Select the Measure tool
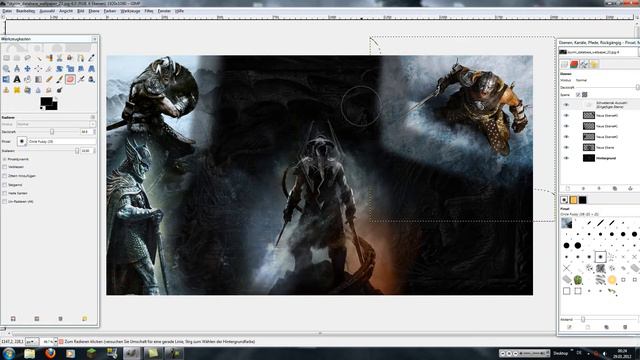Screen dimensions: 640x360 pyautogui.click(x=17, y=69)
